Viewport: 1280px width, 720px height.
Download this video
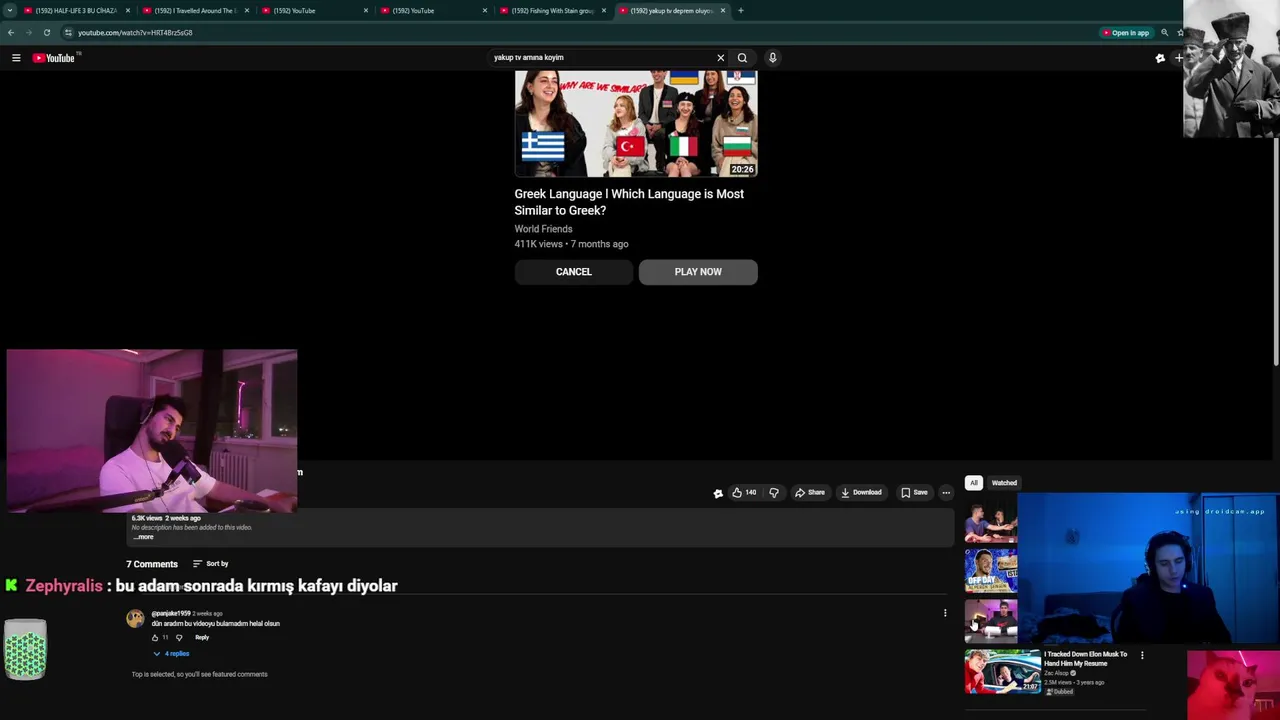(861, 492)
